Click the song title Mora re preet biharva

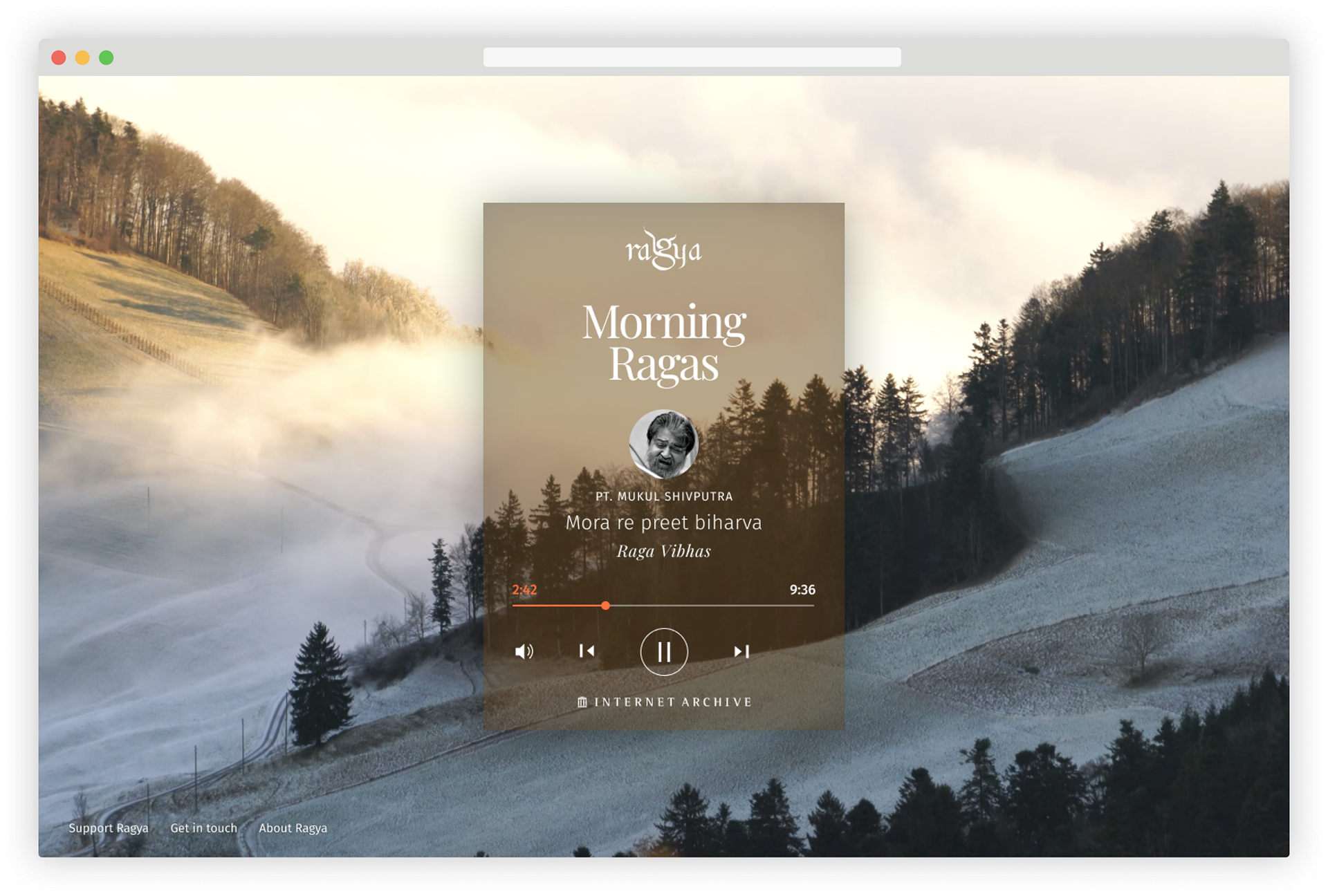pos(663,523)
